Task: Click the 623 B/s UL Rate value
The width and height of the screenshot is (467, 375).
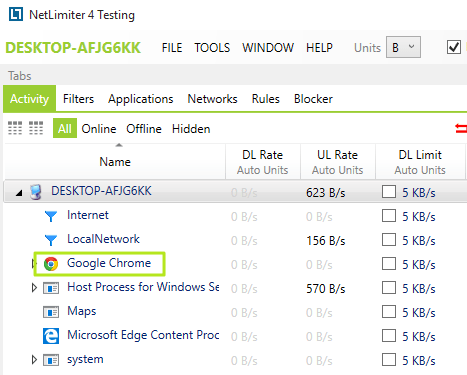Action: pos(326,193)
